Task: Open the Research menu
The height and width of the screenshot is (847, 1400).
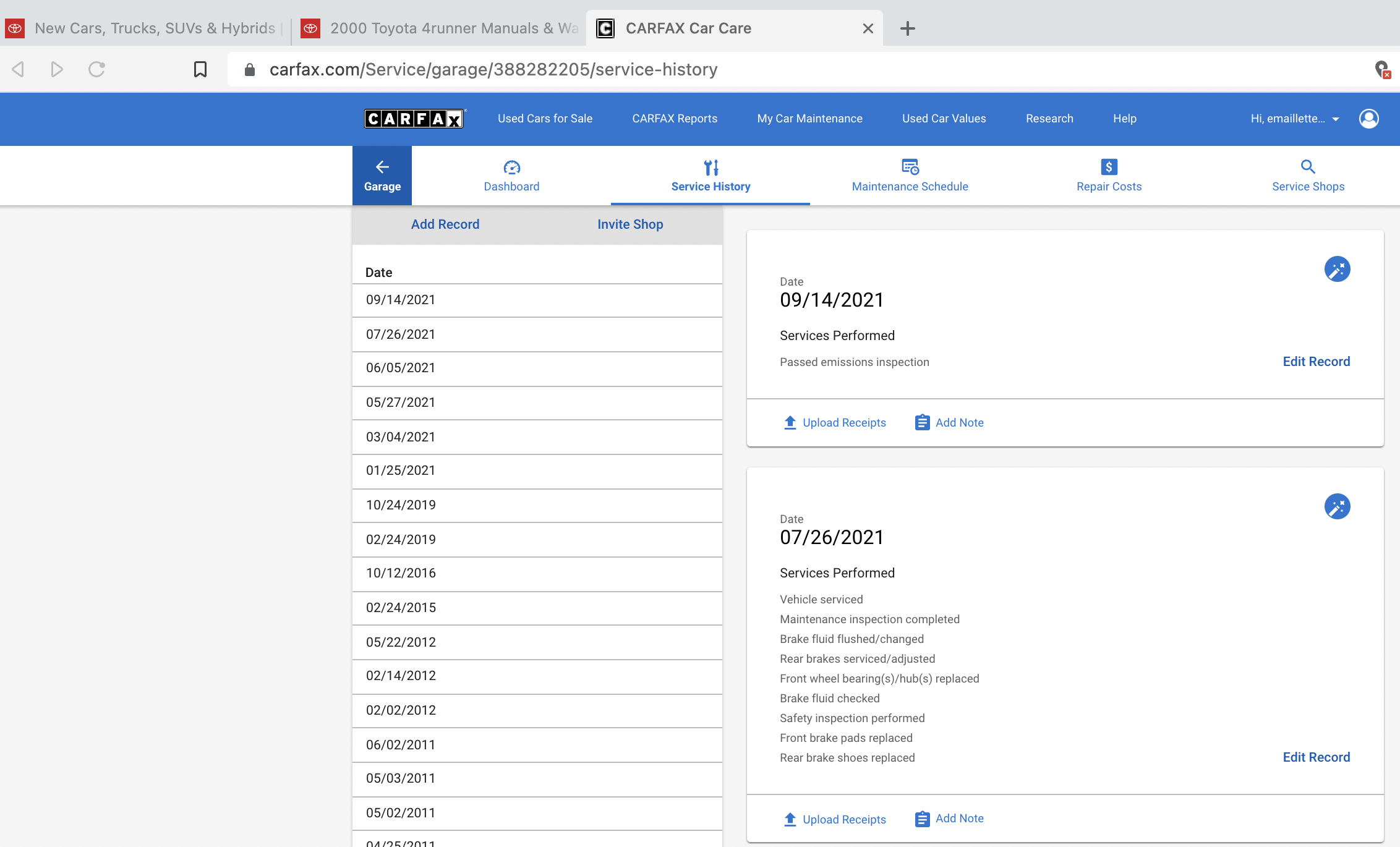Action: [1049, 119]
